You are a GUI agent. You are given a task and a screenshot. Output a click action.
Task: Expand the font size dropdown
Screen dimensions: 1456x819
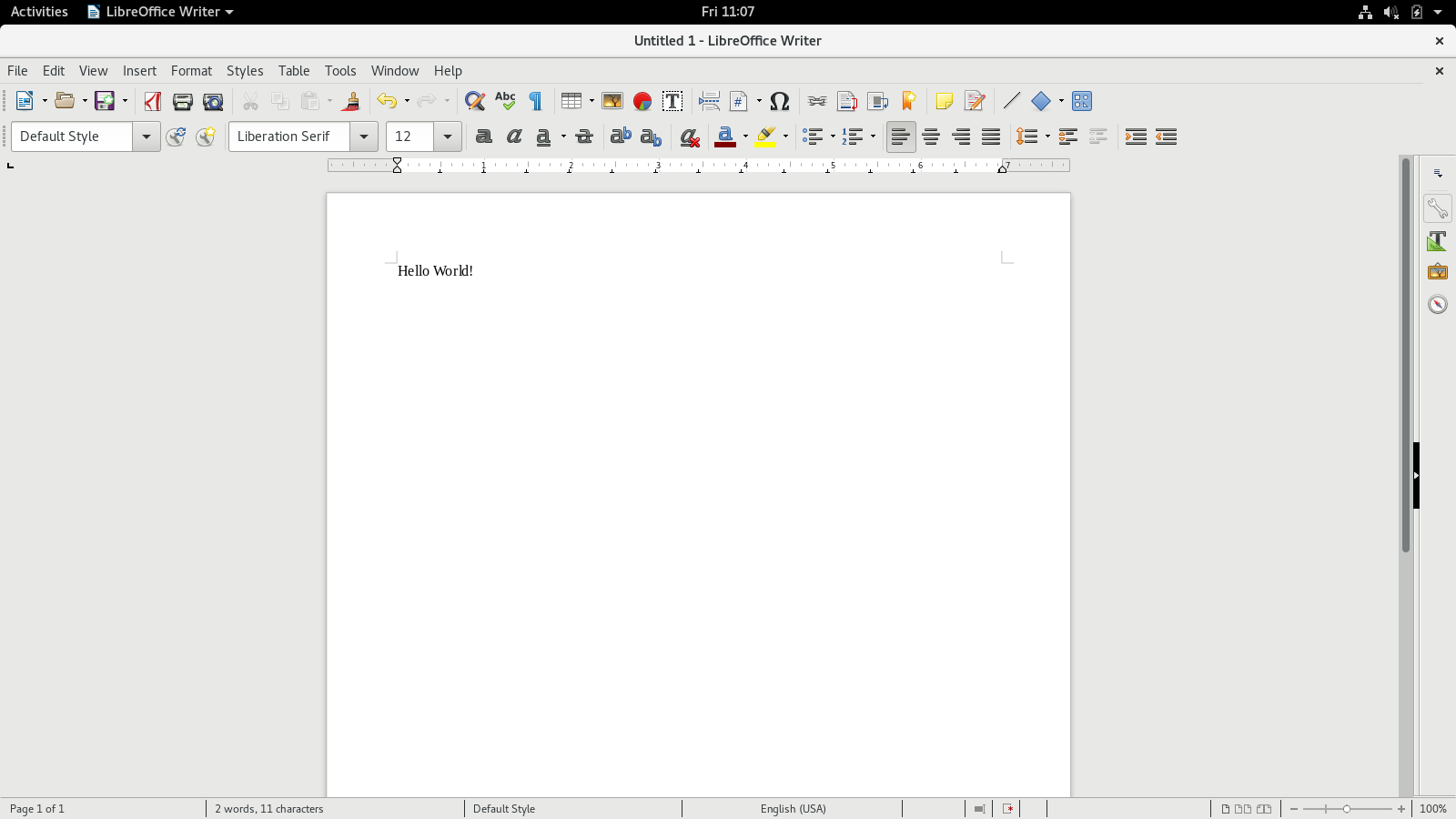(448, 136)
